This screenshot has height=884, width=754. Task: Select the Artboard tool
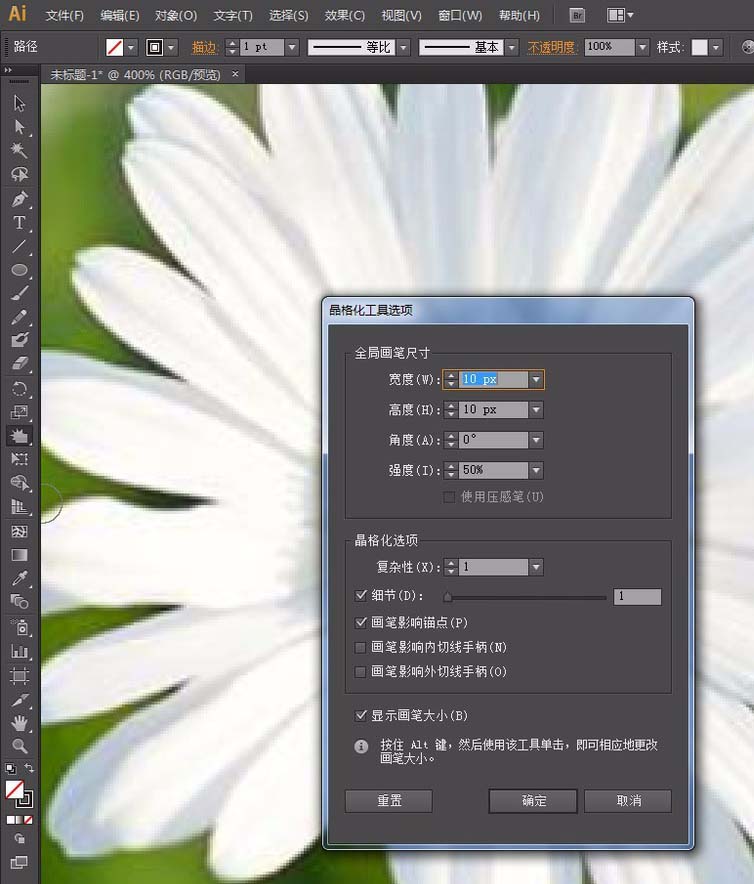coord(19,675)
